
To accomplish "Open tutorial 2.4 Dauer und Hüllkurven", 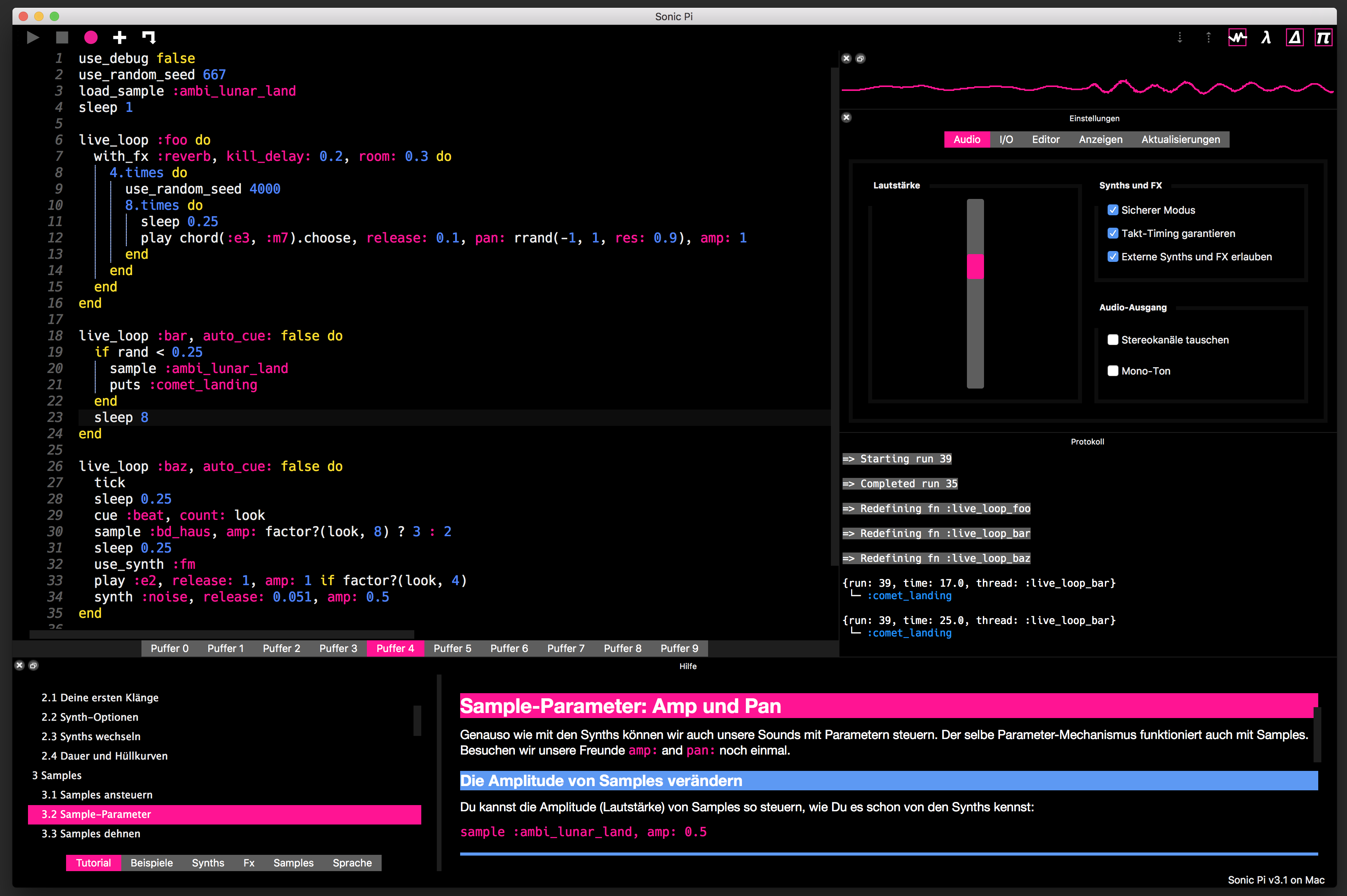I will coord(224,755).
